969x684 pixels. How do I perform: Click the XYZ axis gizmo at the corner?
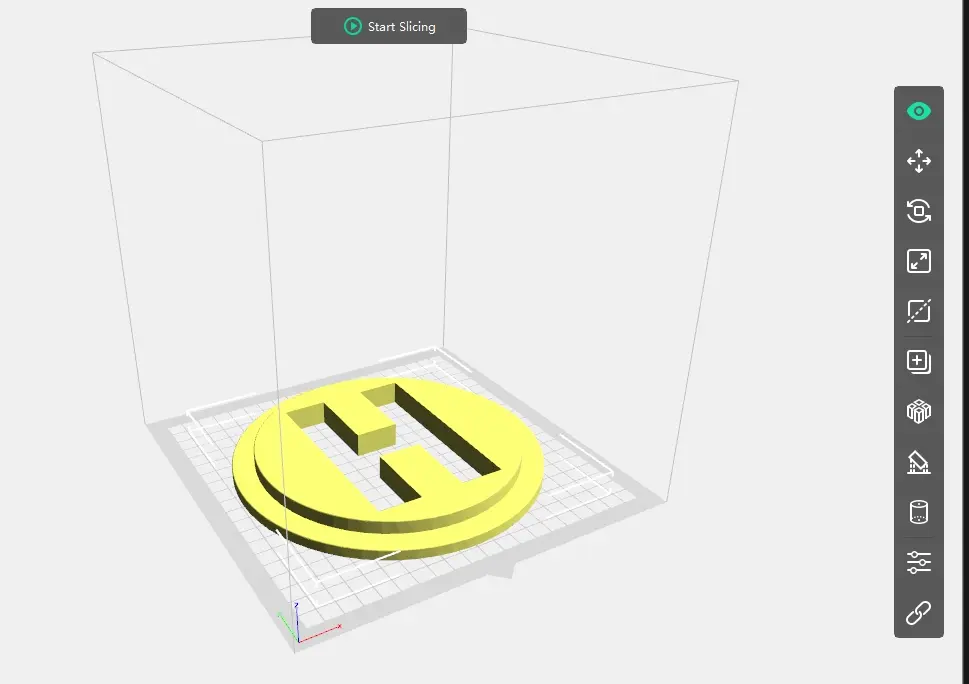295,625
